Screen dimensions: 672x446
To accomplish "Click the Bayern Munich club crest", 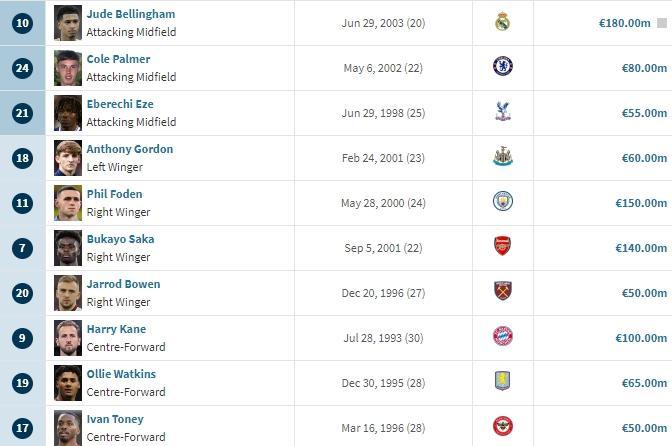I will coord(502,337).
